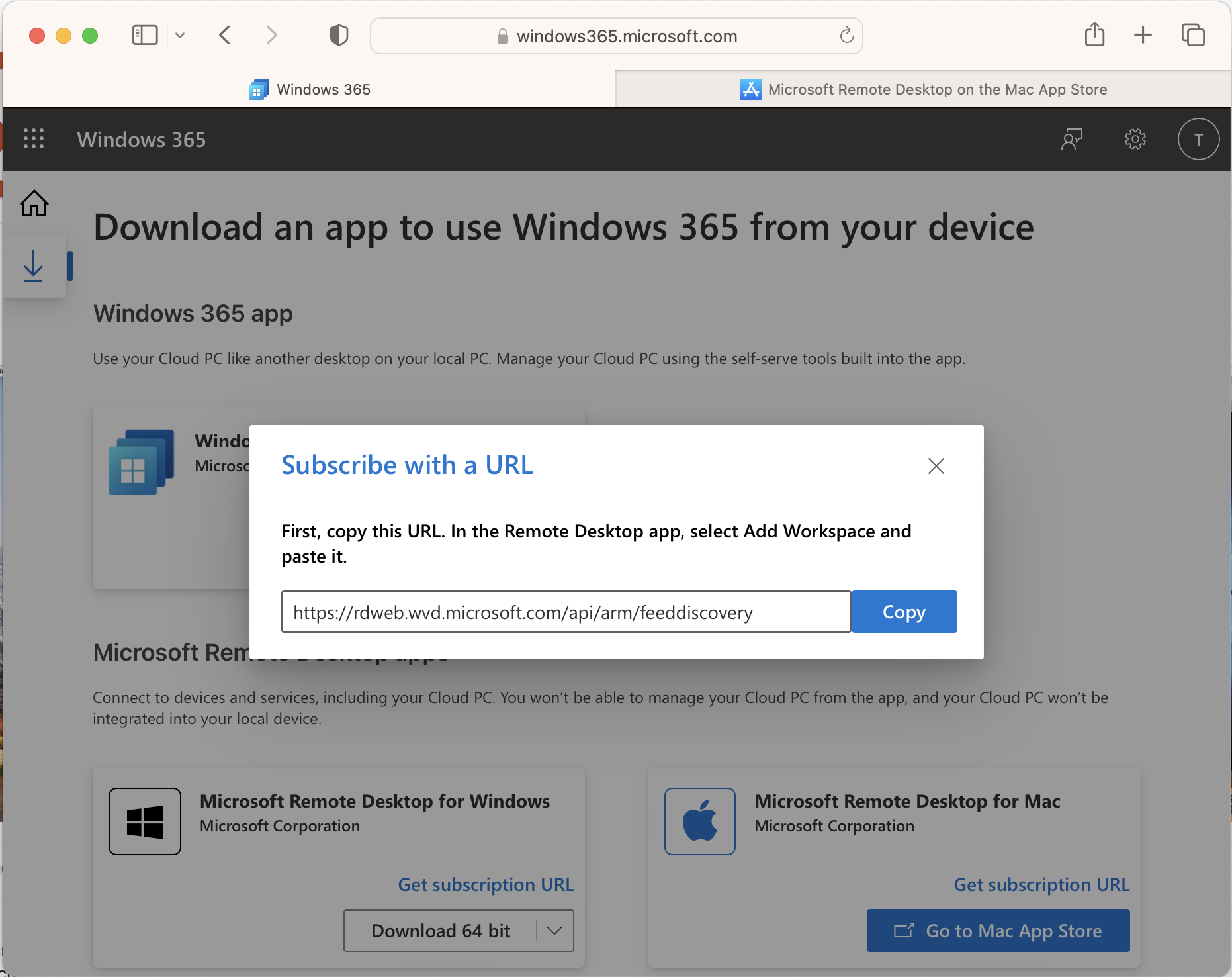Click the Windows 365 app icon
The width and height of the screenshot is (1232, 977).
point(142,462)
